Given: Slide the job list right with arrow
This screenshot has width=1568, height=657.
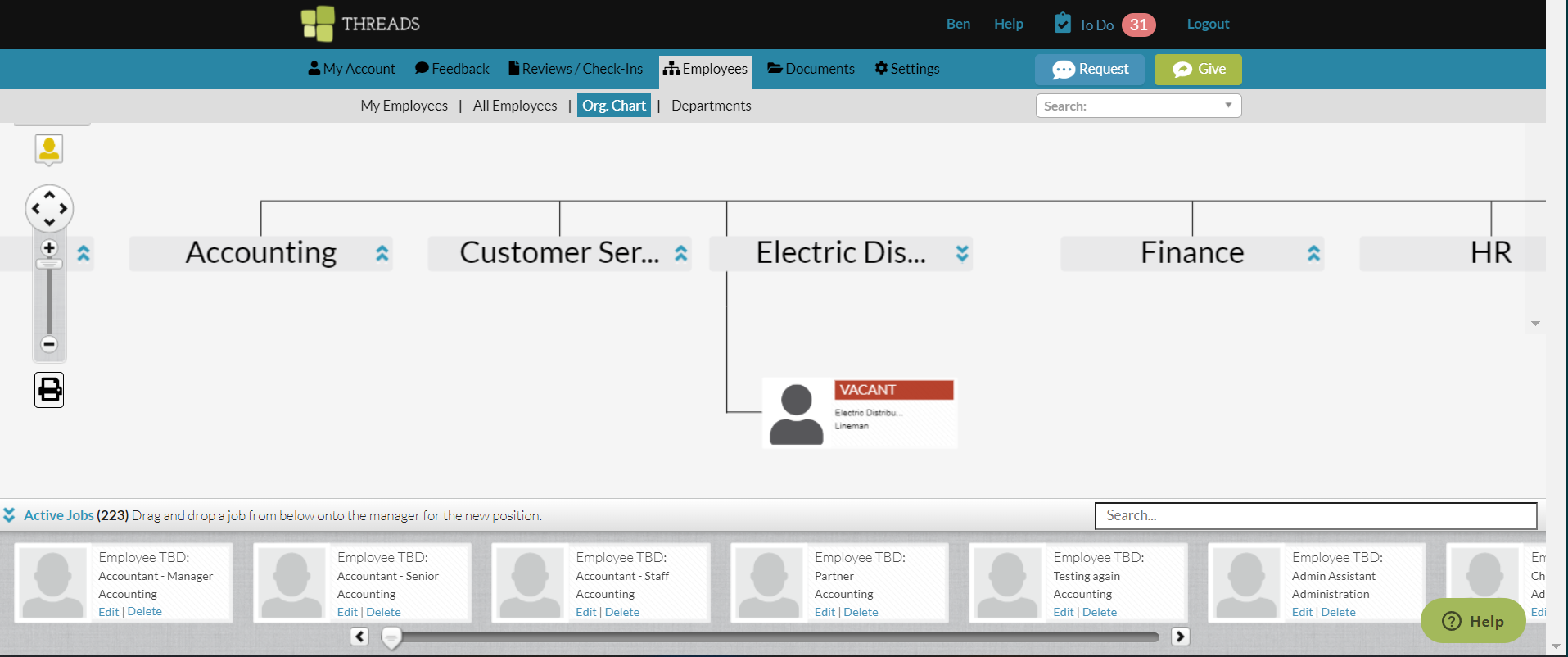Looking at the screenshot, I should tap(1180, 637).
